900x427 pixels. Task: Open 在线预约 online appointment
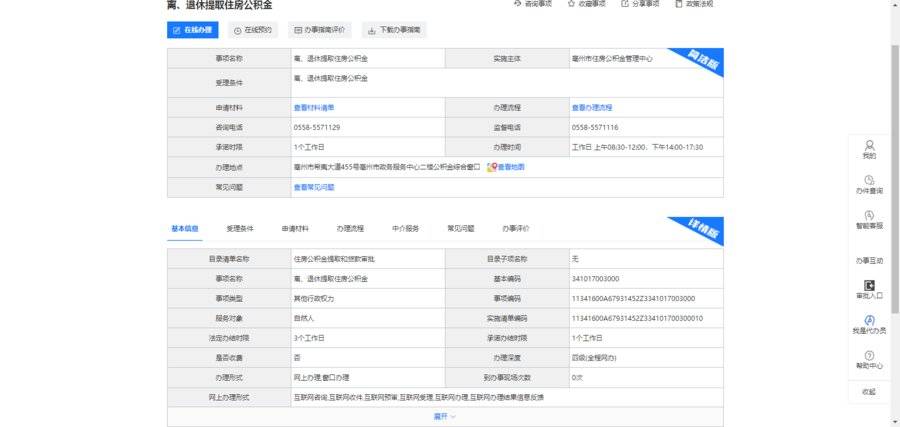click(x=253, y=30)
